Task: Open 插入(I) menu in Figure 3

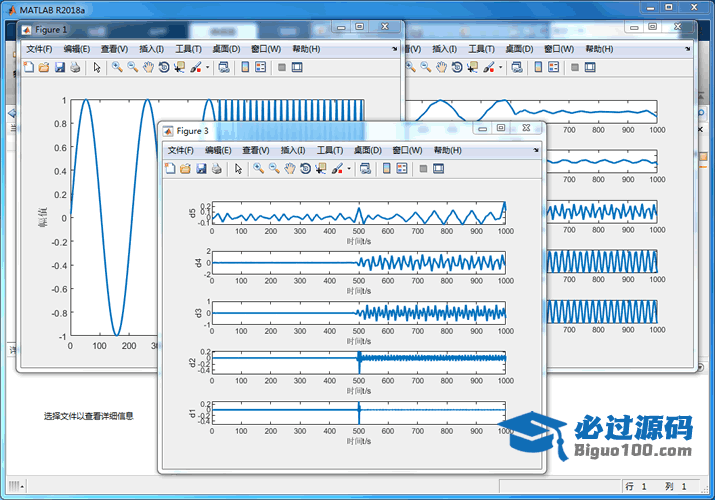Action: click(x=292, y=150)
